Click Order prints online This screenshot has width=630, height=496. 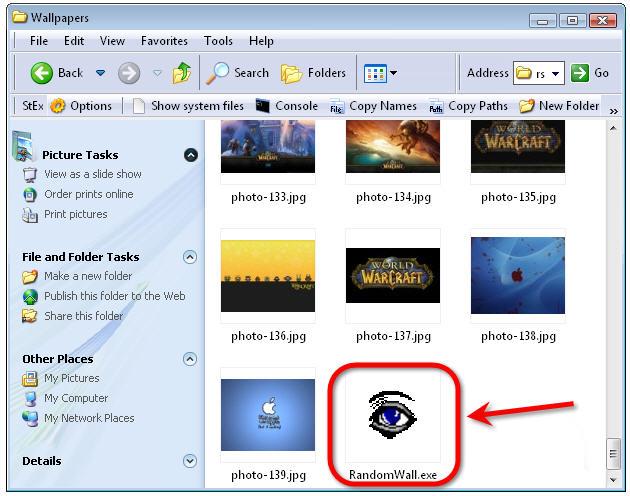coord(89,194)
